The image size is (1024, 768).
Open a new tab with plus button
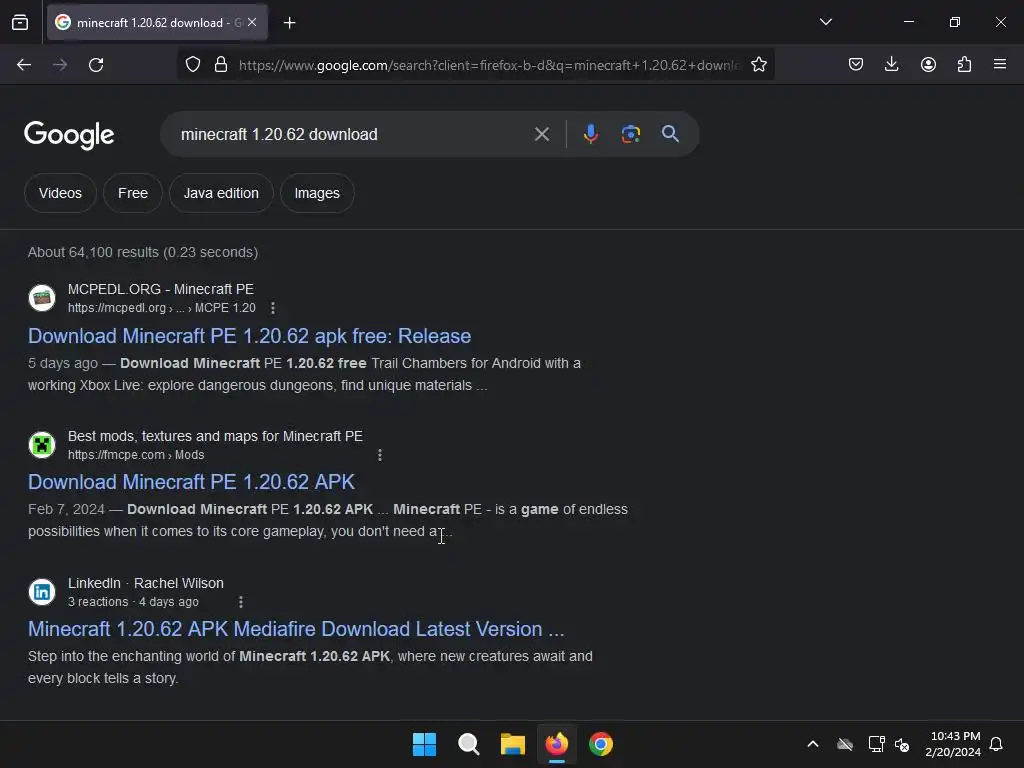click(x=289, y=23)
